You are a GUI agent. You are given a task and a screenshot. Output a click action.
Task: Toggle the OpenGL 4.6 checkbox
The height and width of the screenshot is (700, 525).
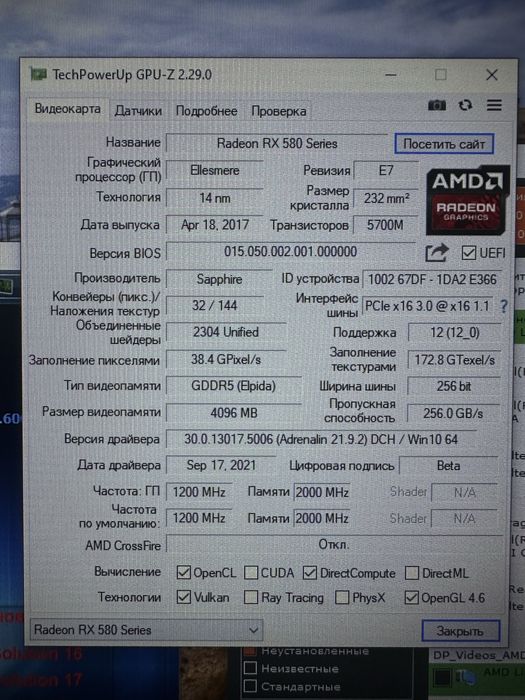click(412, 598)
